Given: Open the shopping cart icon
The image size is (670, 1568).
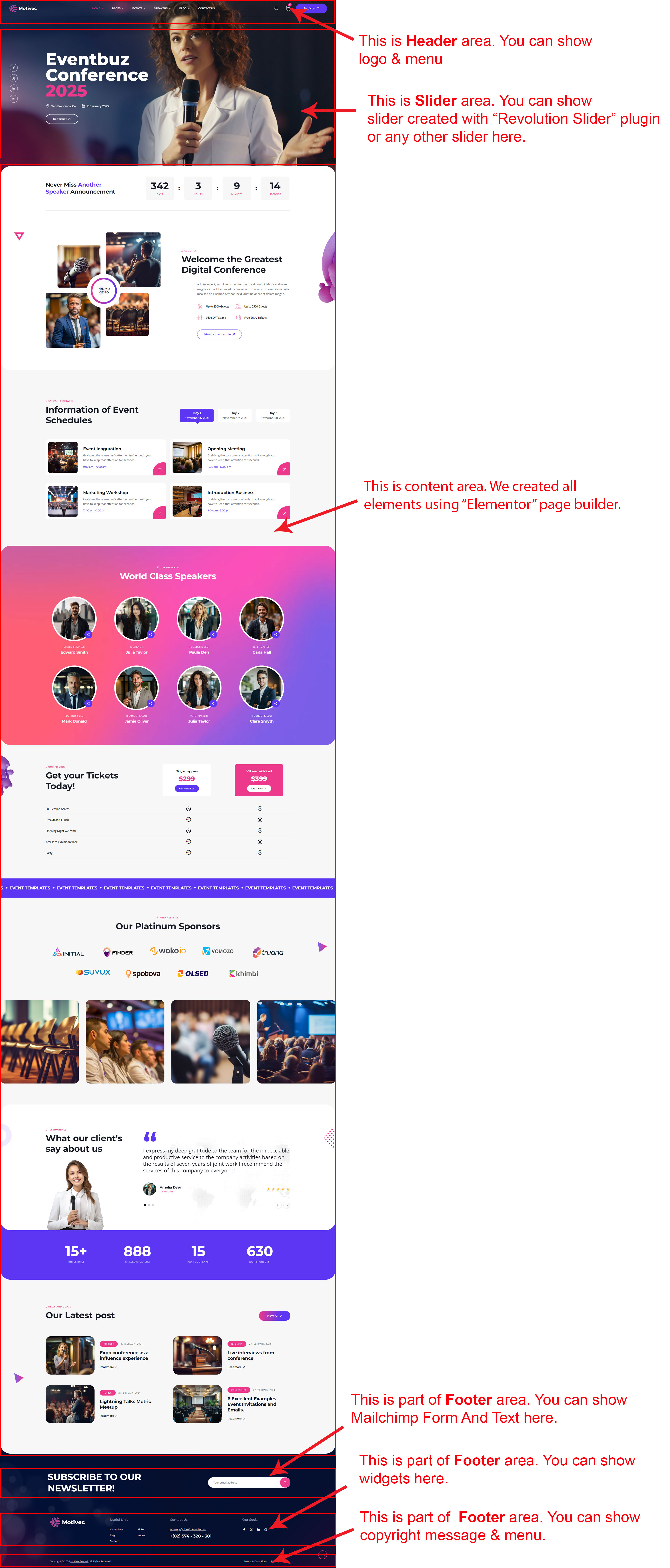Looking at the screenshot, I should coord(288,8).
